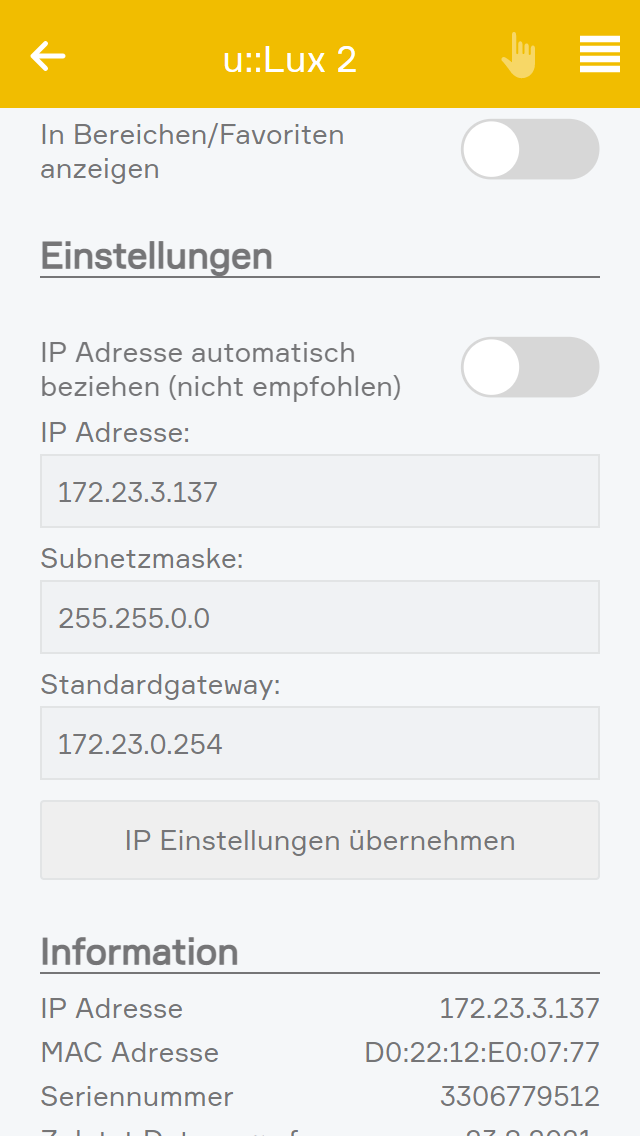Toggle 'IP Adresse automatisch beziehen' switch

click(x=529, y=367)
